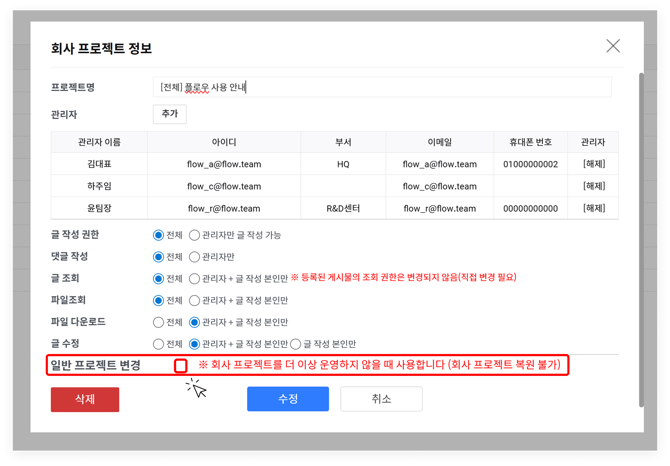Image resolution: width=670 pixels, height=466 pixels.
Task: Select 관리자만 글 작성 가능 for 글 작성 권한
Action: pos(195,236)
